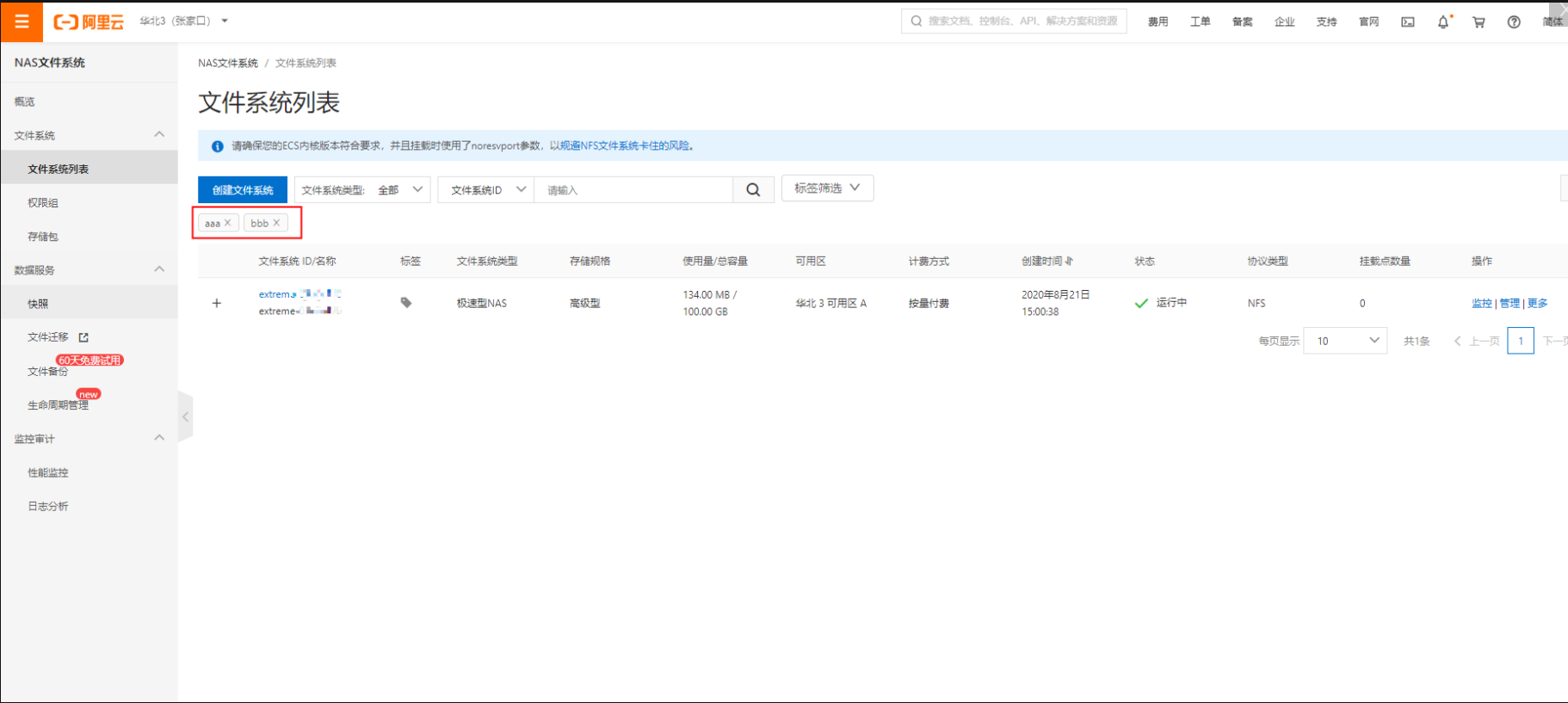Open the notifications bell

[1443, 22]
